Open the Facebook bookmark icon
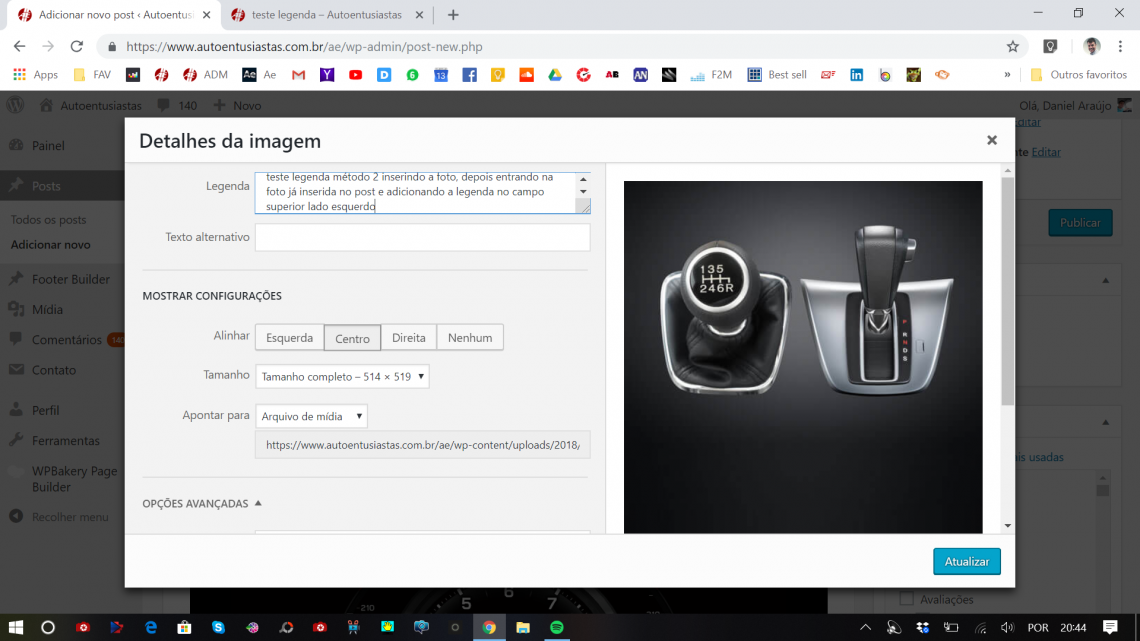1140x641 pixels. pos(469,75)
